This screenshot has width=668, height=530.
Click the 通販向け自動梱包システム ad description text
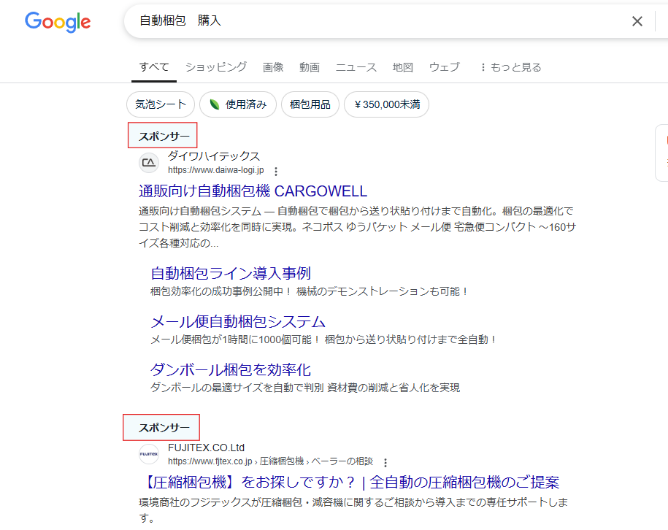point(357,227)
